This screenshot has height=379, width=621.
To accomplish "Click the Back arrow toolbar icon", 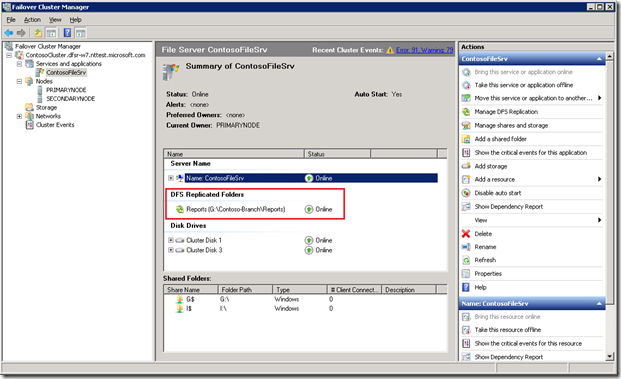I will [x=9, y=33].
